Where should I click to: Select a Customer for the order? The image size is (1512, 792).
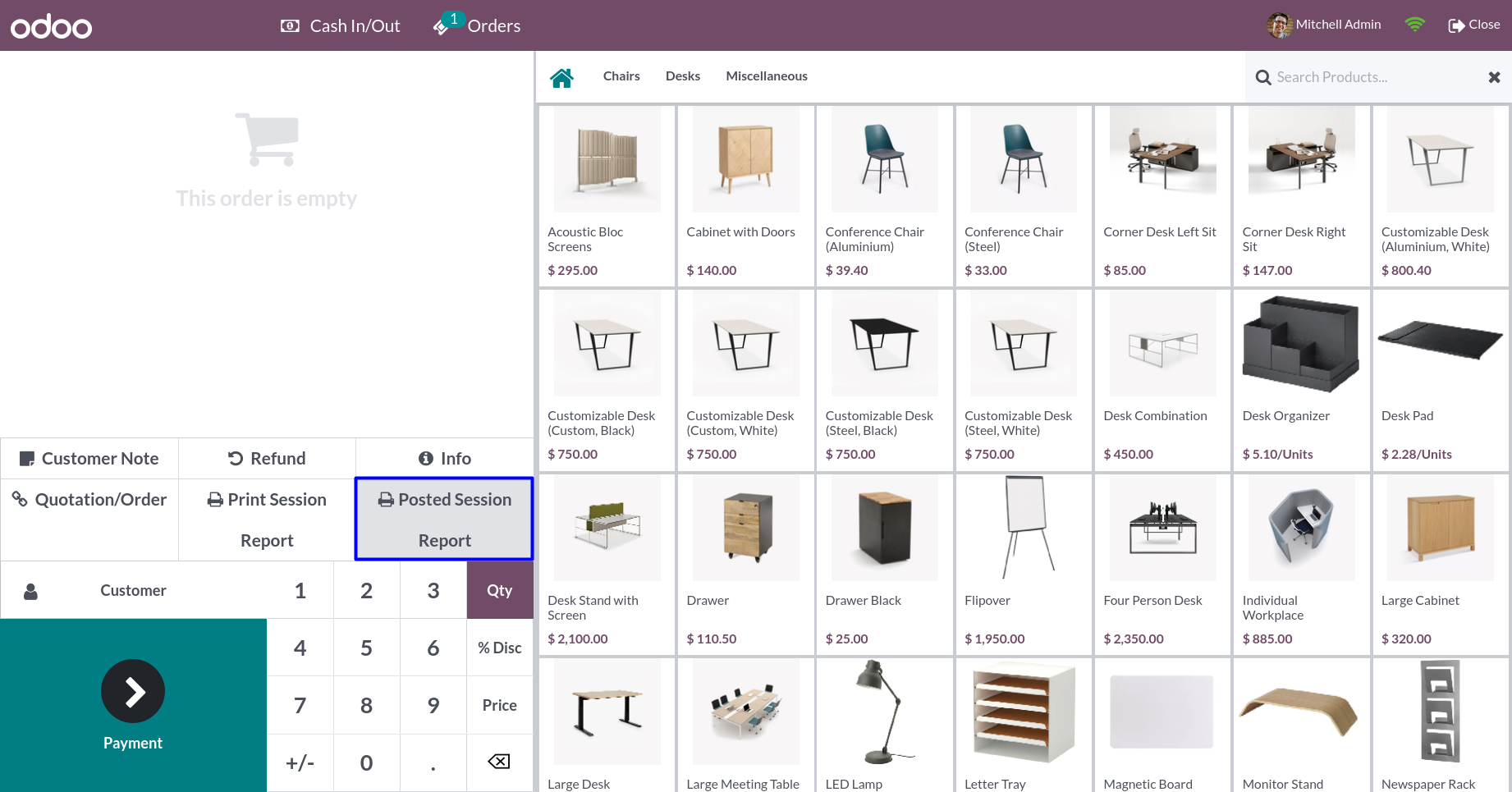134,590
